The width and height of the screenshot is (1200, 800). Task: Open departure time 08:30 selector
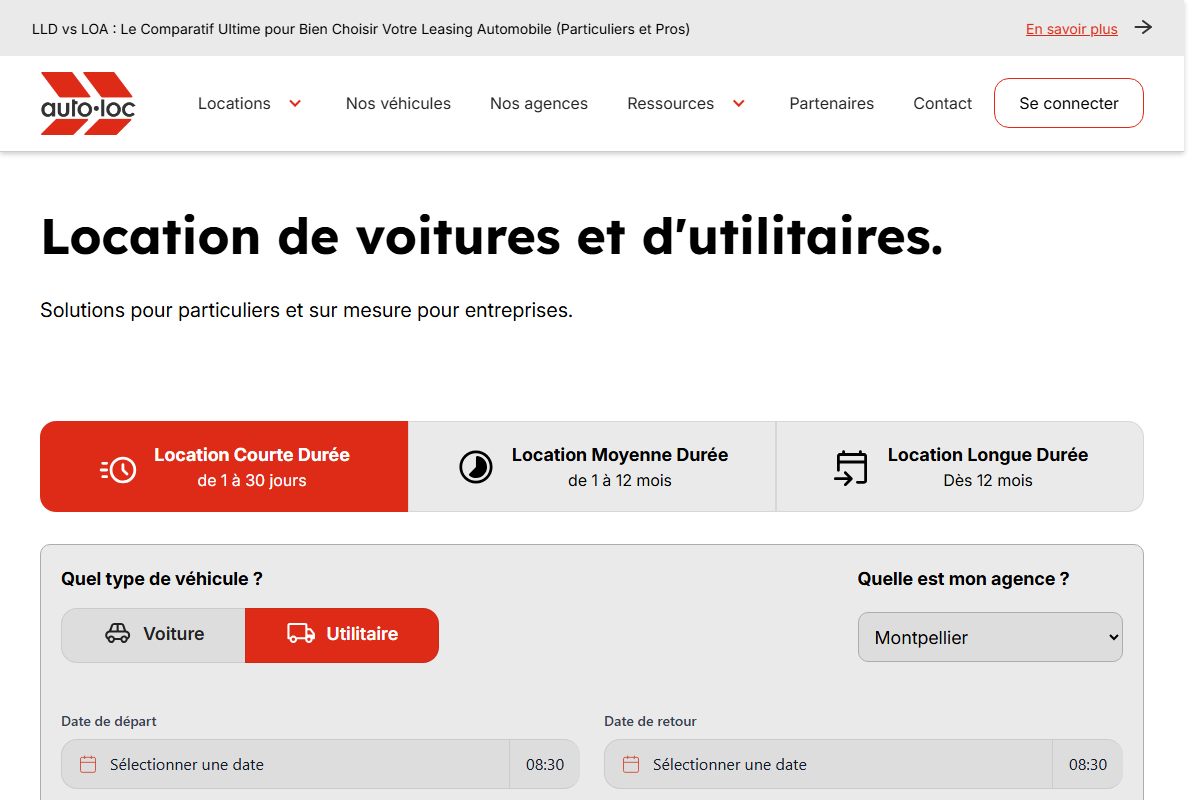click(545, 764)
